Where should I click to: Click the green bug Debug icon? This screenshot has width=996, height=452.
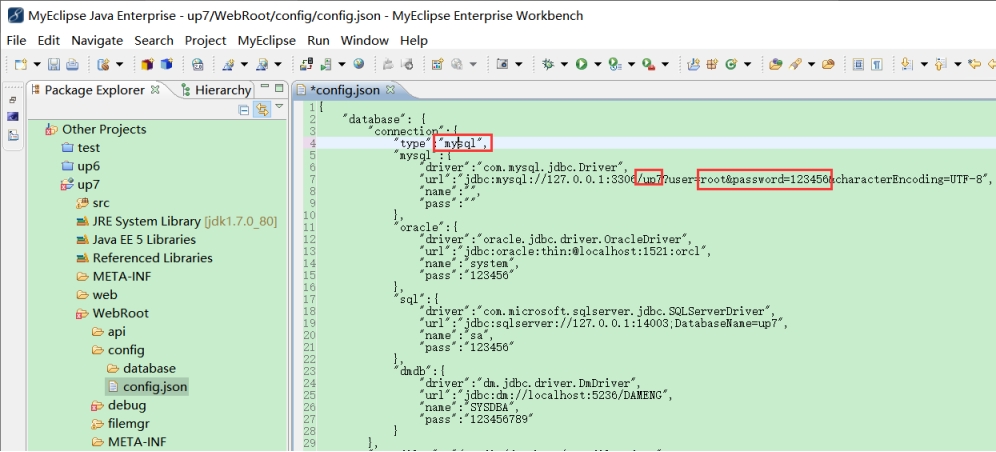pos(548,64)
